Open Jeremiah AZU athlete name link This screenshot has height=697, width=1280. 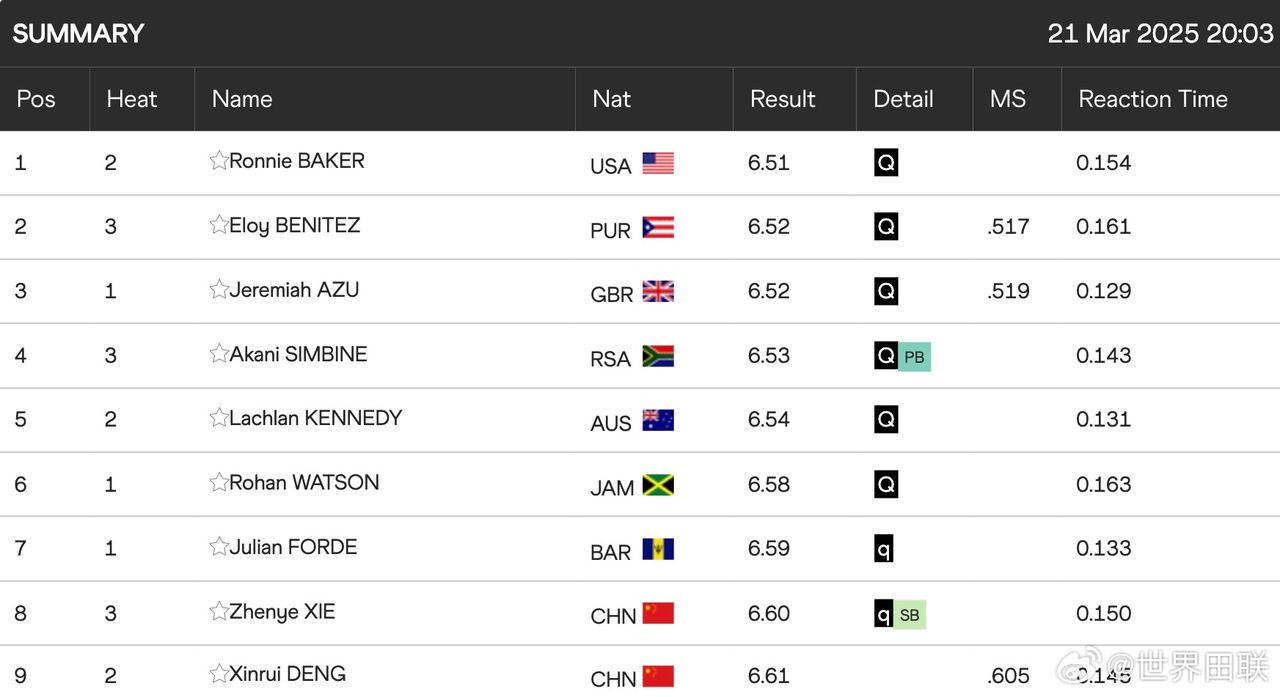tap(294, 290)
